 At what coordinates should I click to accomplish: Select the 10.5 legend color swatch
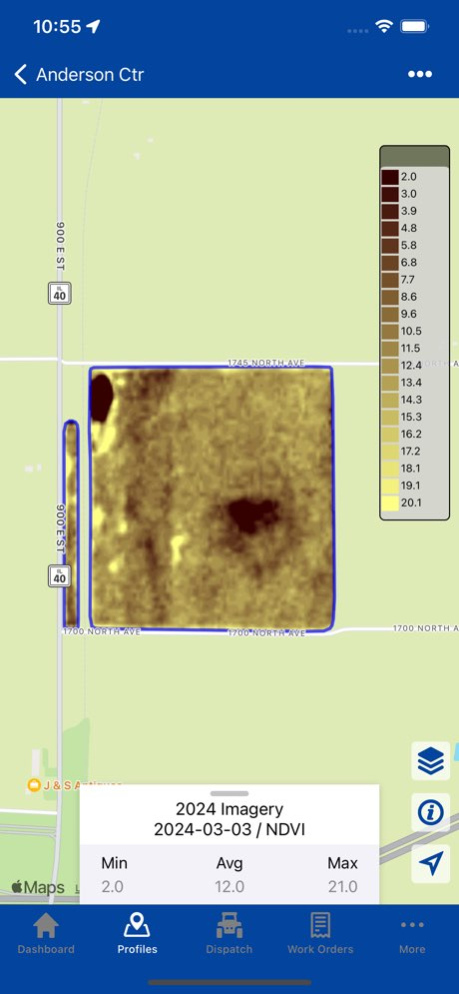pos(391,331)
